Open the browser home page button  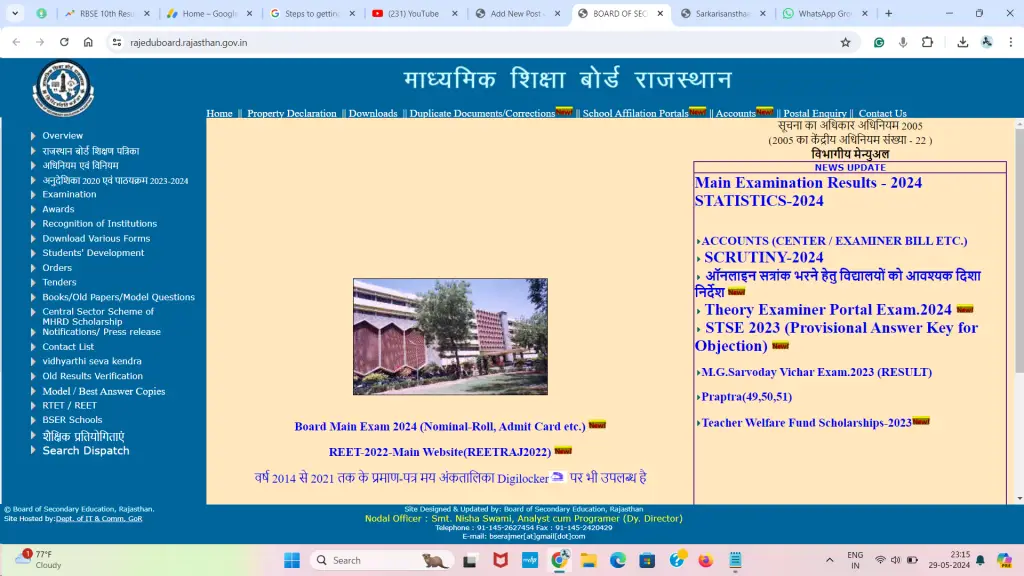coord(88,42)
